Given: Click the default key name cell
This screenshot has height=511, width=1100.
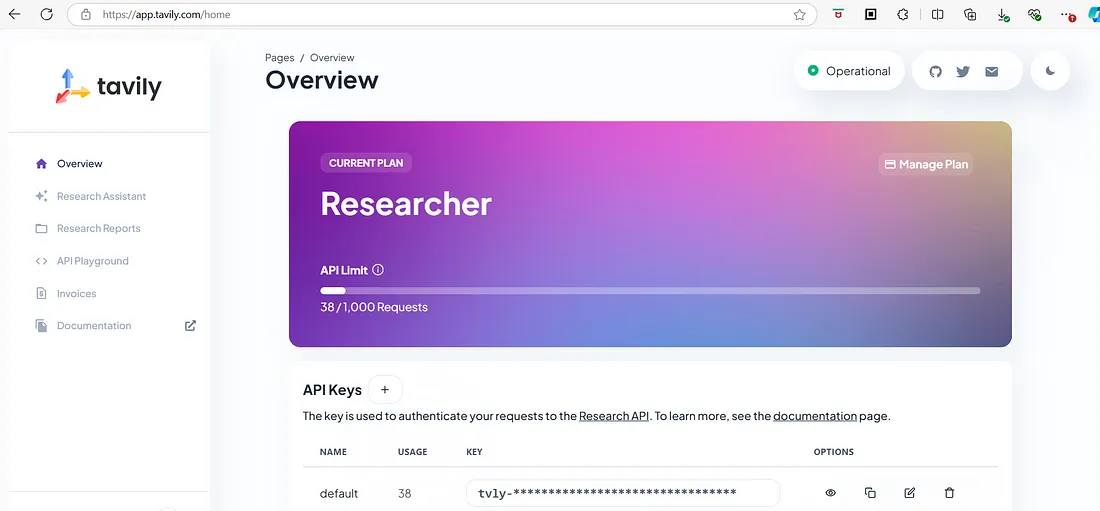Looking at the screenshot, I should (x=339, y=493).
